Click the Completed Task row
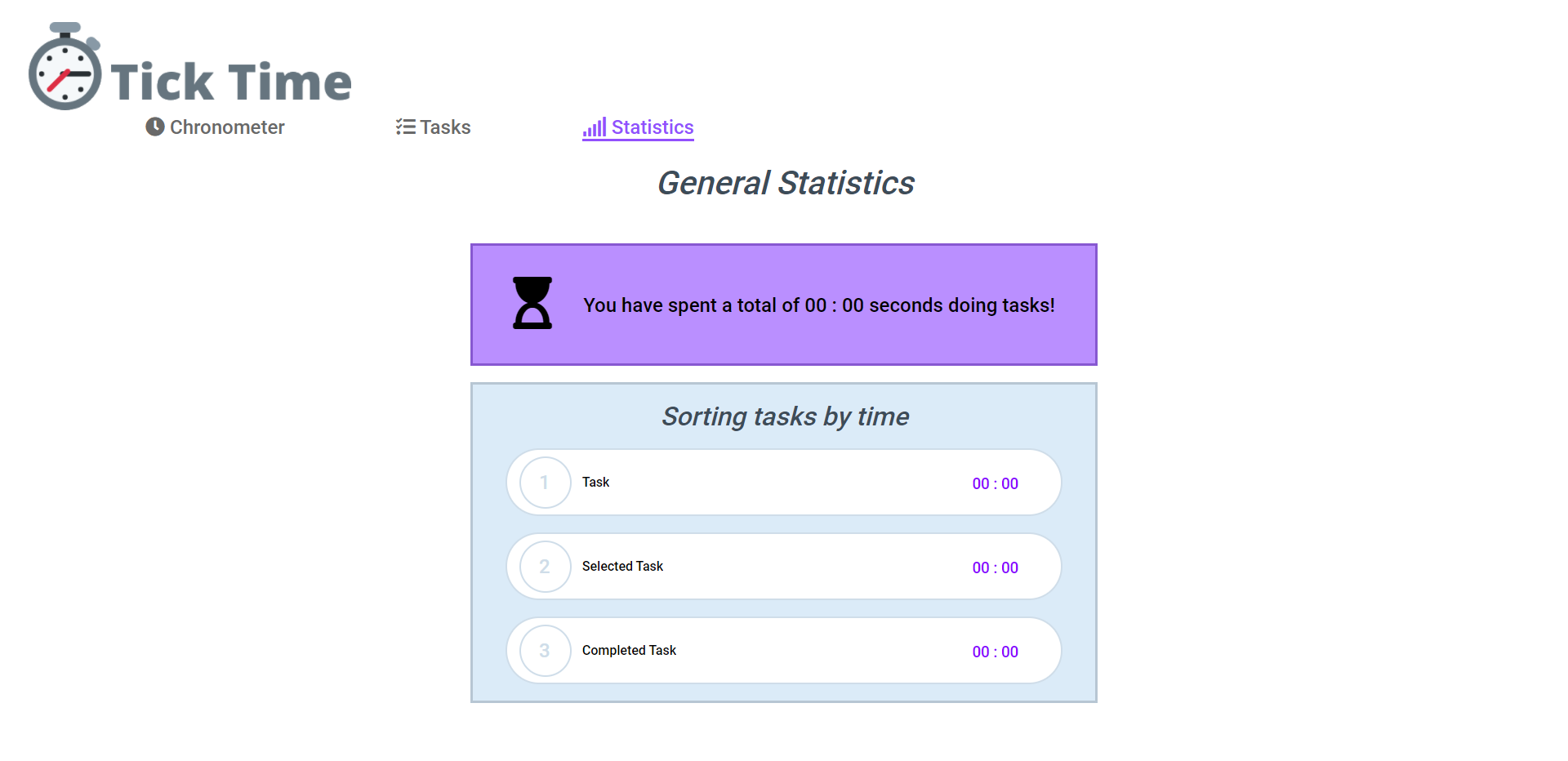The width and height of the screenshot is (1568, 761). pos(629,650)
